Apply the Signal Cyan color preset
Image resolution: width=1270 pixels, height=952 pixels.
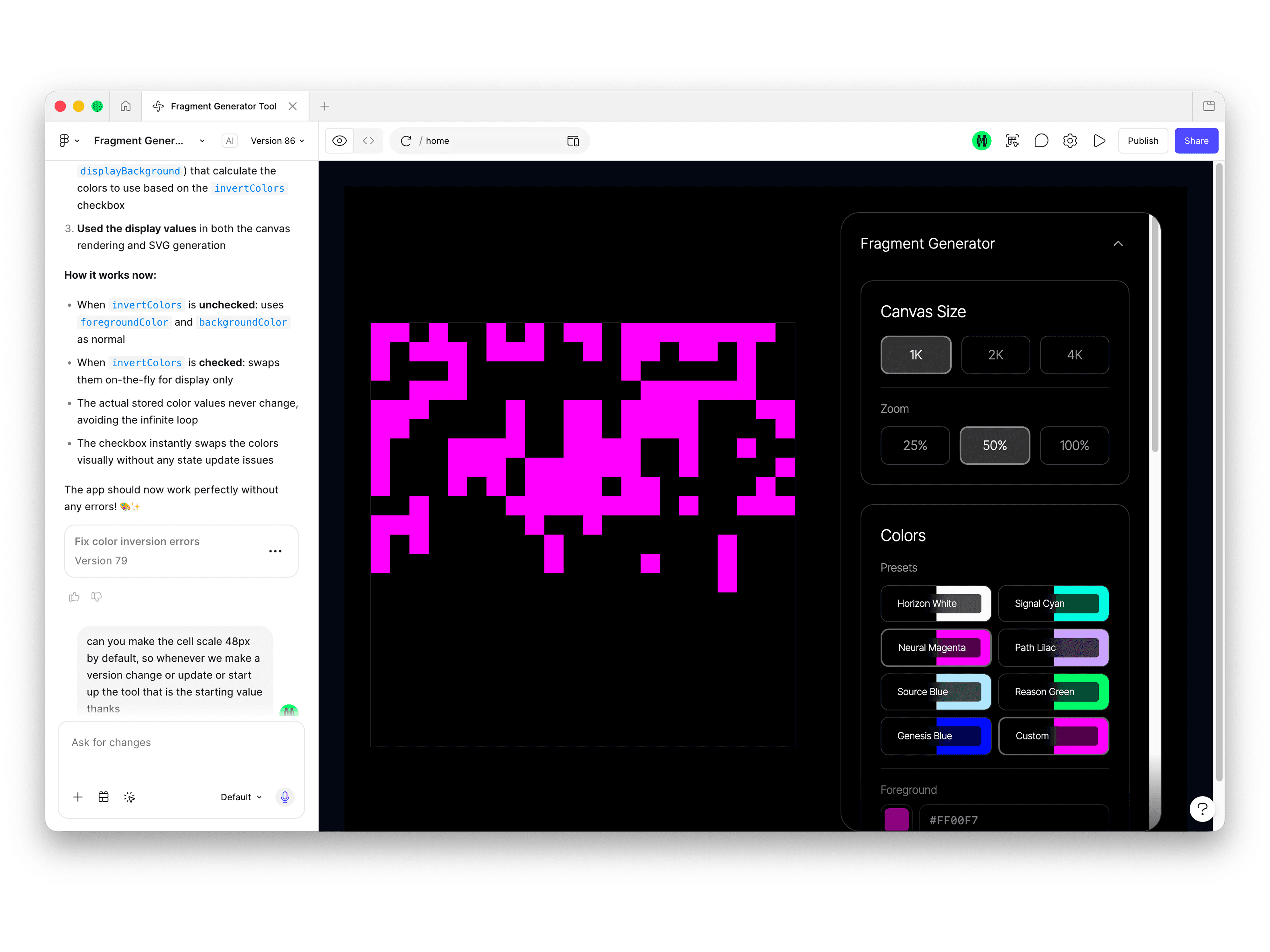click(x=1053, y=603)
